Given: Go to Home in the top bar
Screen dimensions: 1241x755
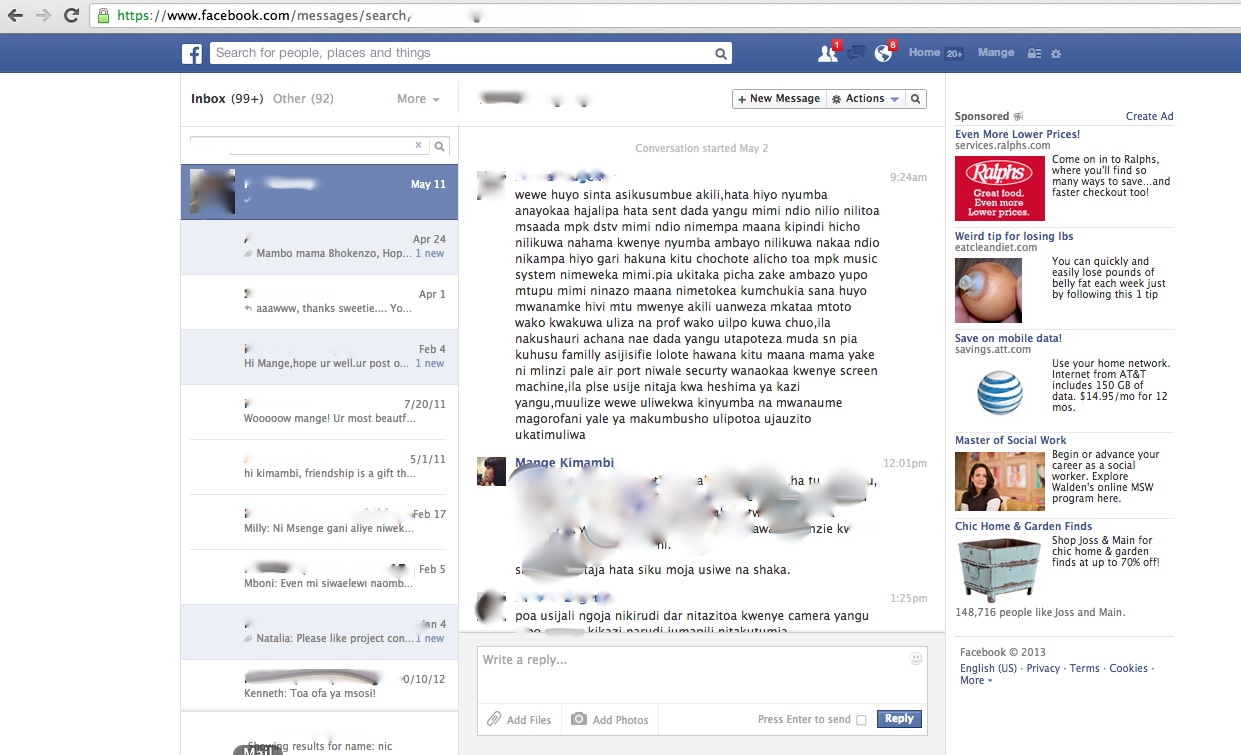Looking at the screenshot, I should coord(924,53).
